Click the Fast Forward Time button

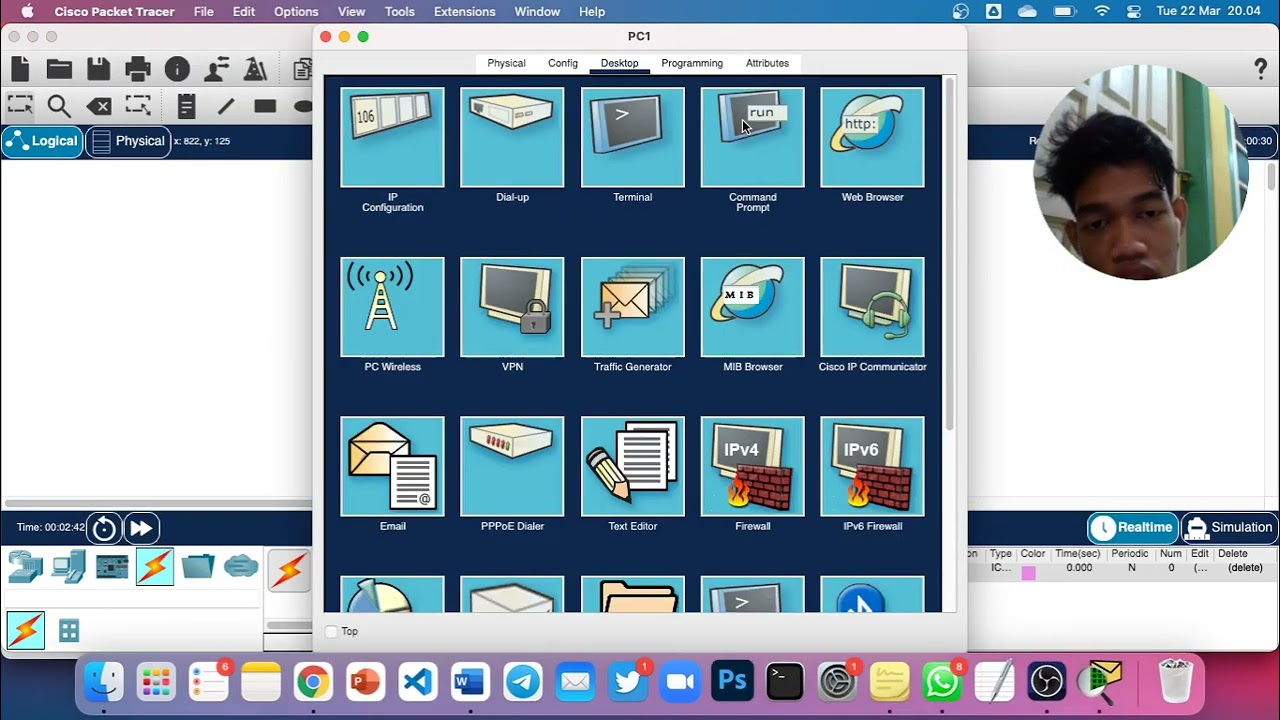(x=141, y=528)
